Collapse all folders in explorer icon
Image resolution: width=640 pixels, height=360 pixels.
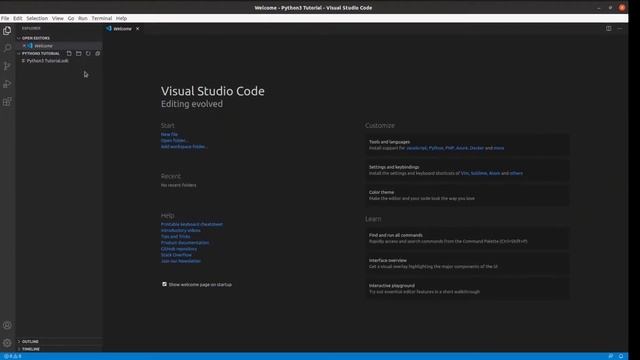(97, 53)
